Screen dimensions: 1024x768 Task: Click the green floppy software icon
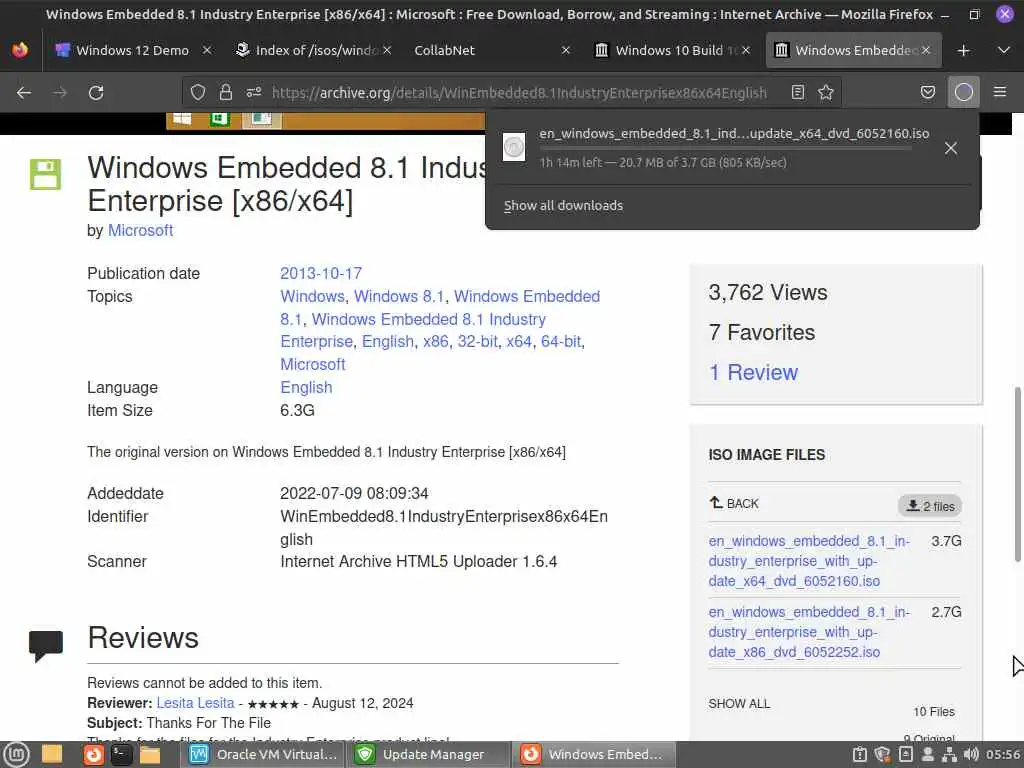click(x=45, y=174)
